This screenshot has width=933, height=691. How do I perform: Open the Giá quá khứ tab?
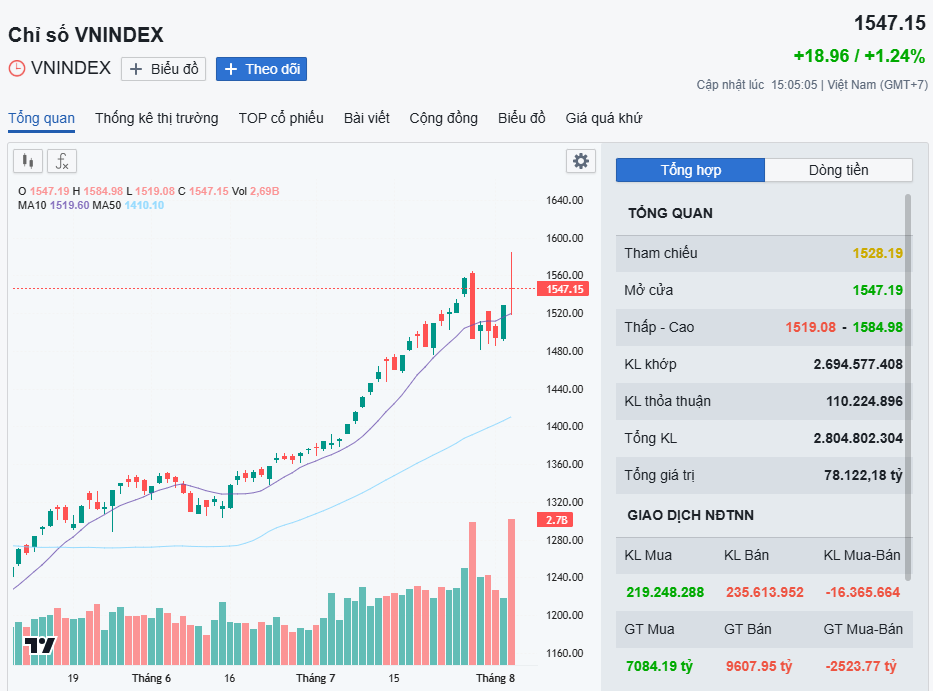(604, 118)
